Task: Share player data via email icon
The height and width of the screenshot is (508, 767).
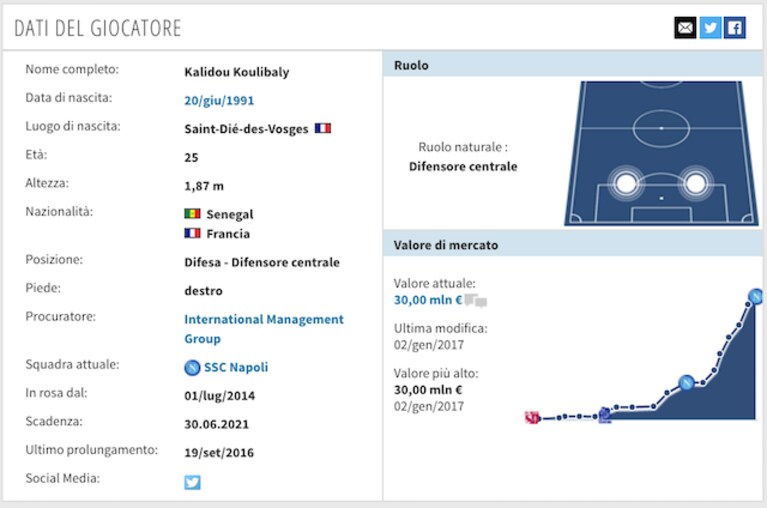Action: [685, 28]
